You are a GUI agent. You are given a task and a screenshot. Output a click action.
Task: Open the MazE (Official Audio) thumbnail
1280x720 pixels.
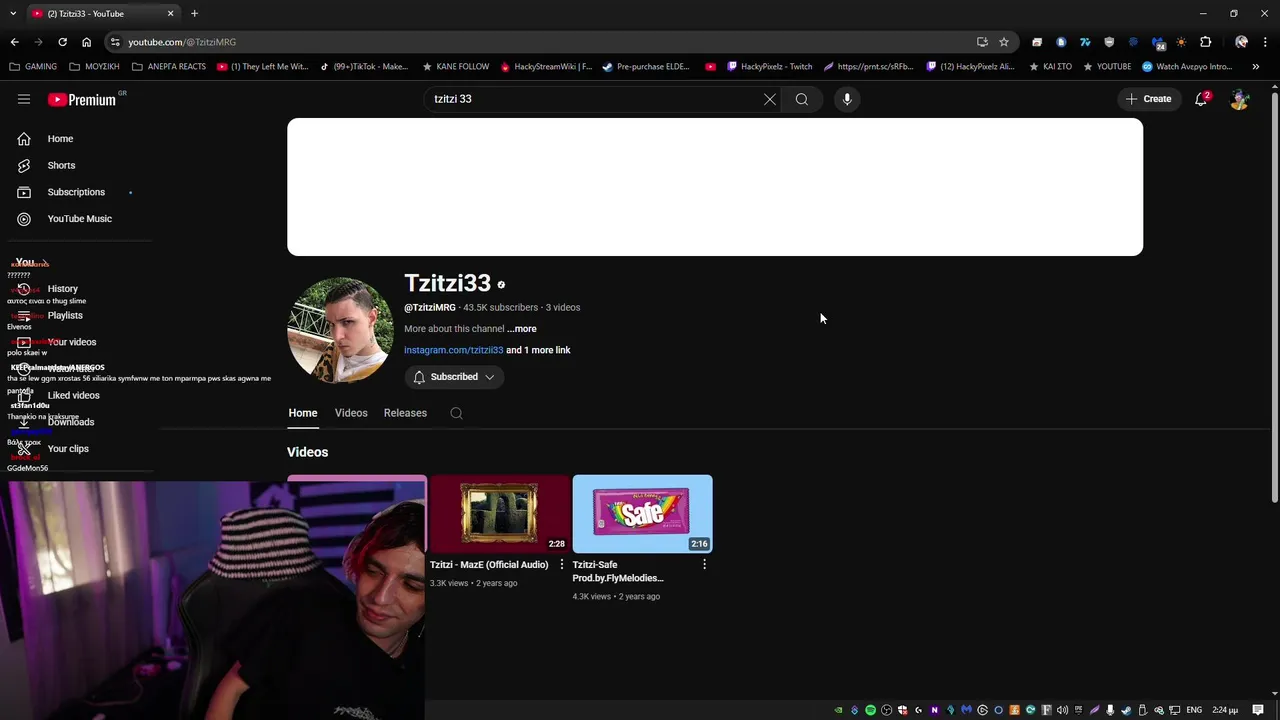[499, 514]
